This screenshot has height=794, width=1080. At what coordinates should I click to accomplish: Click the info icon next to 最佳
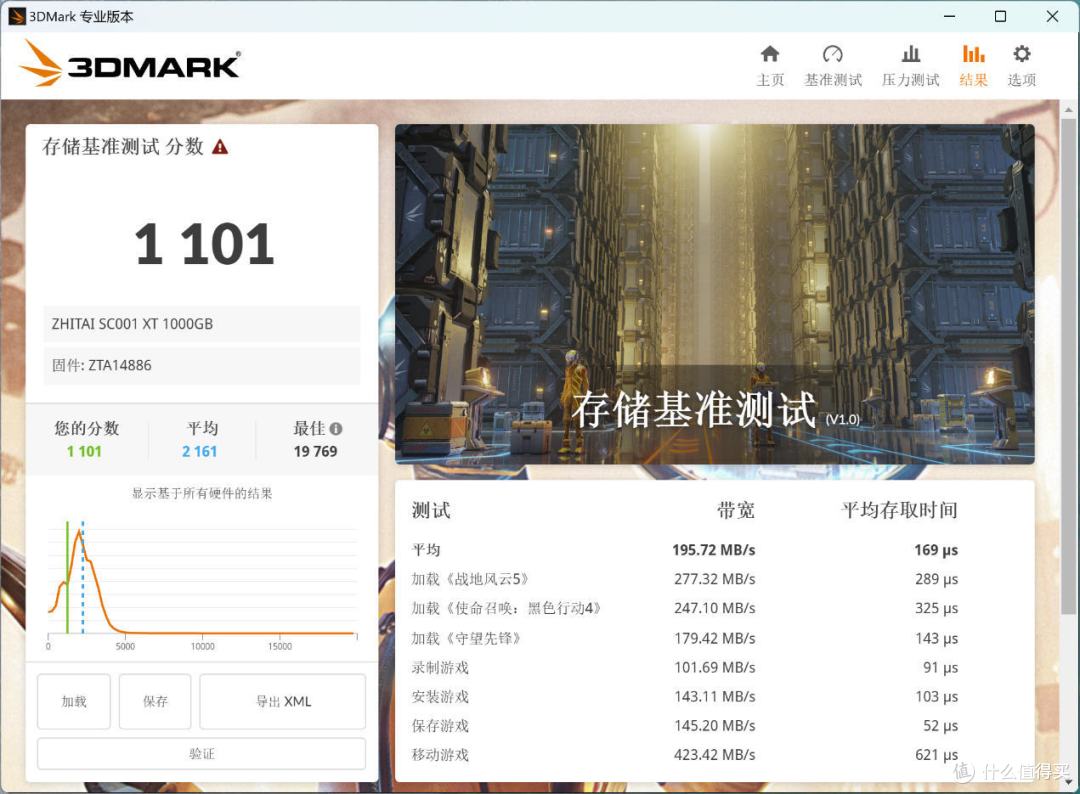[x=337, y=428]
